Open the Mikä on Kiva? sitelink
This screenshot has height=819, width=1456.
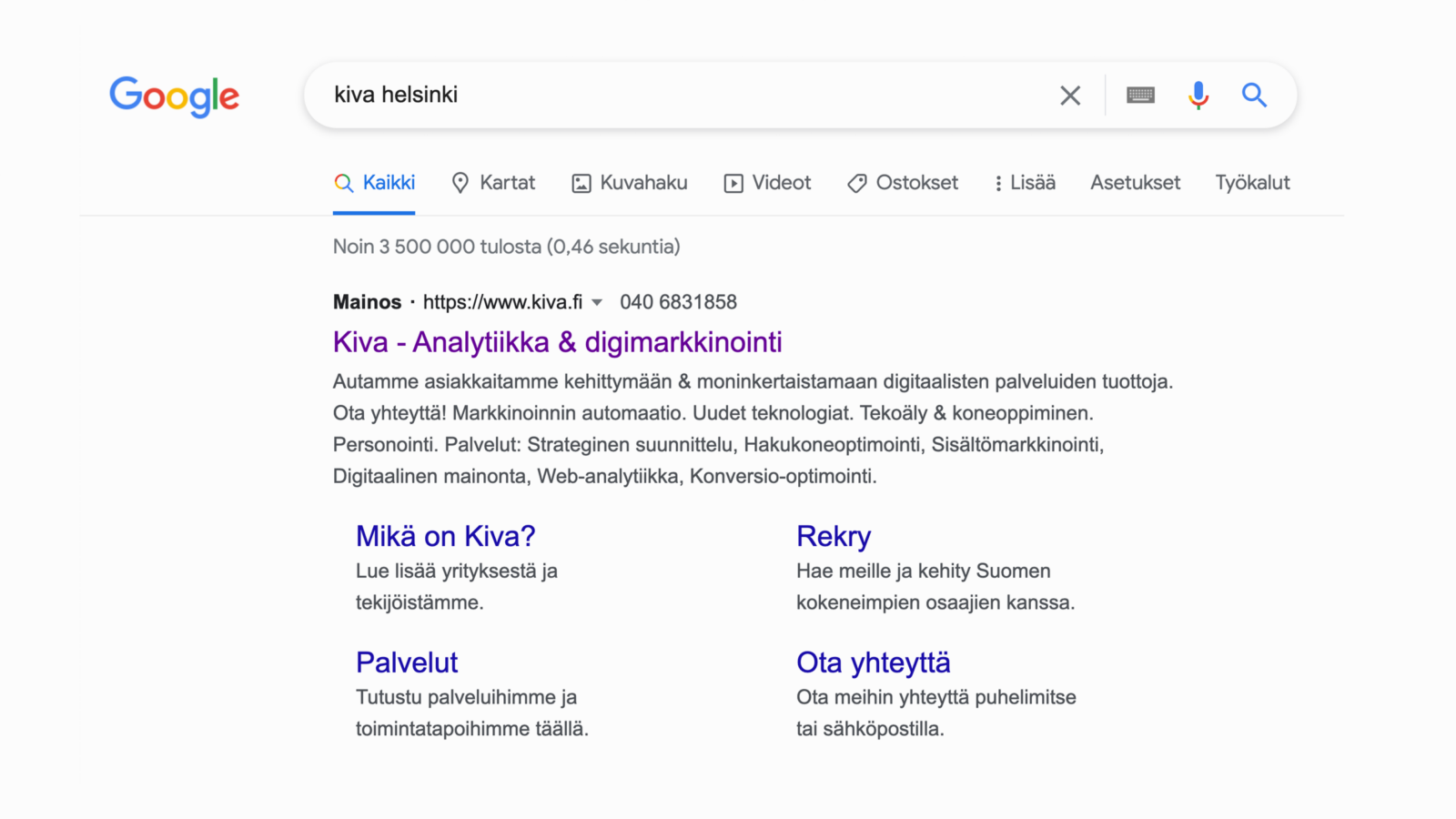coord(445,536)
